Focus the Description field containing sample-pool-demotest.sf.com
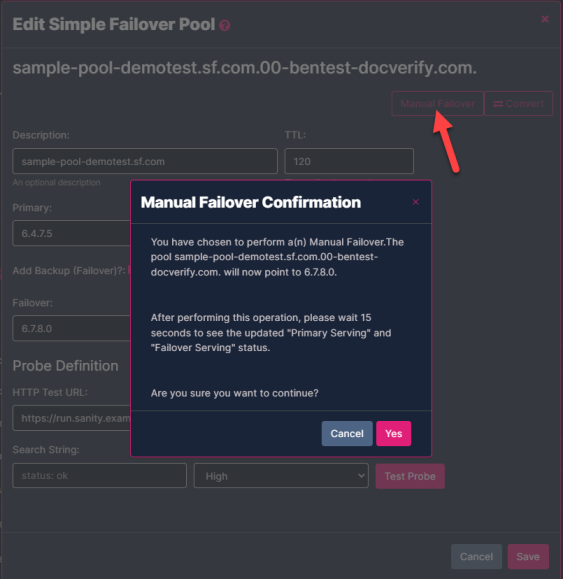Screen dimensions: 563x580 click(145, 161)
